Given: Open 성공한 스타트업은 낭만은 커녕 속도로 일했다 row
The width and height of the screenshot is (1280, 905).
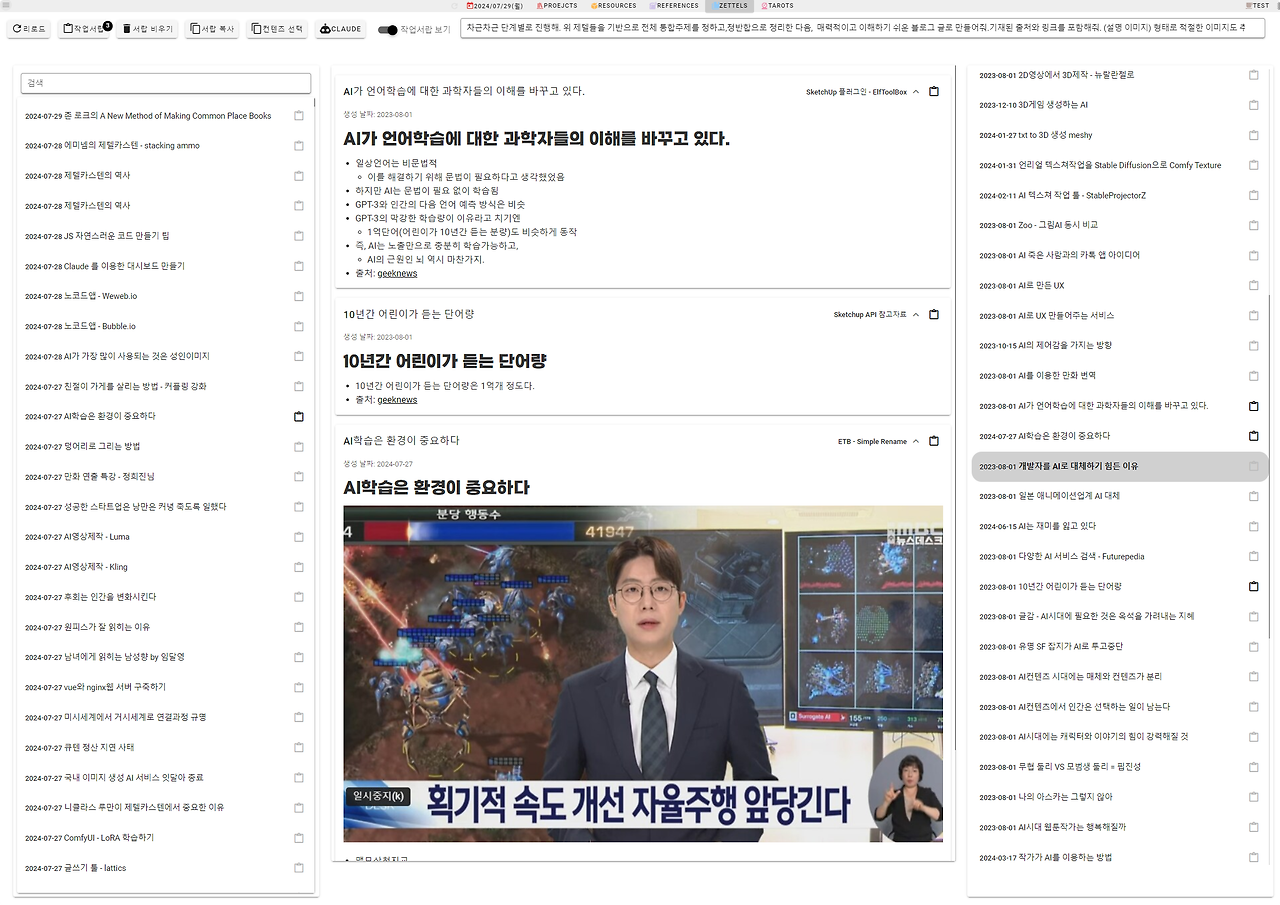Looking at the screenshot, I should coord(166,507).
